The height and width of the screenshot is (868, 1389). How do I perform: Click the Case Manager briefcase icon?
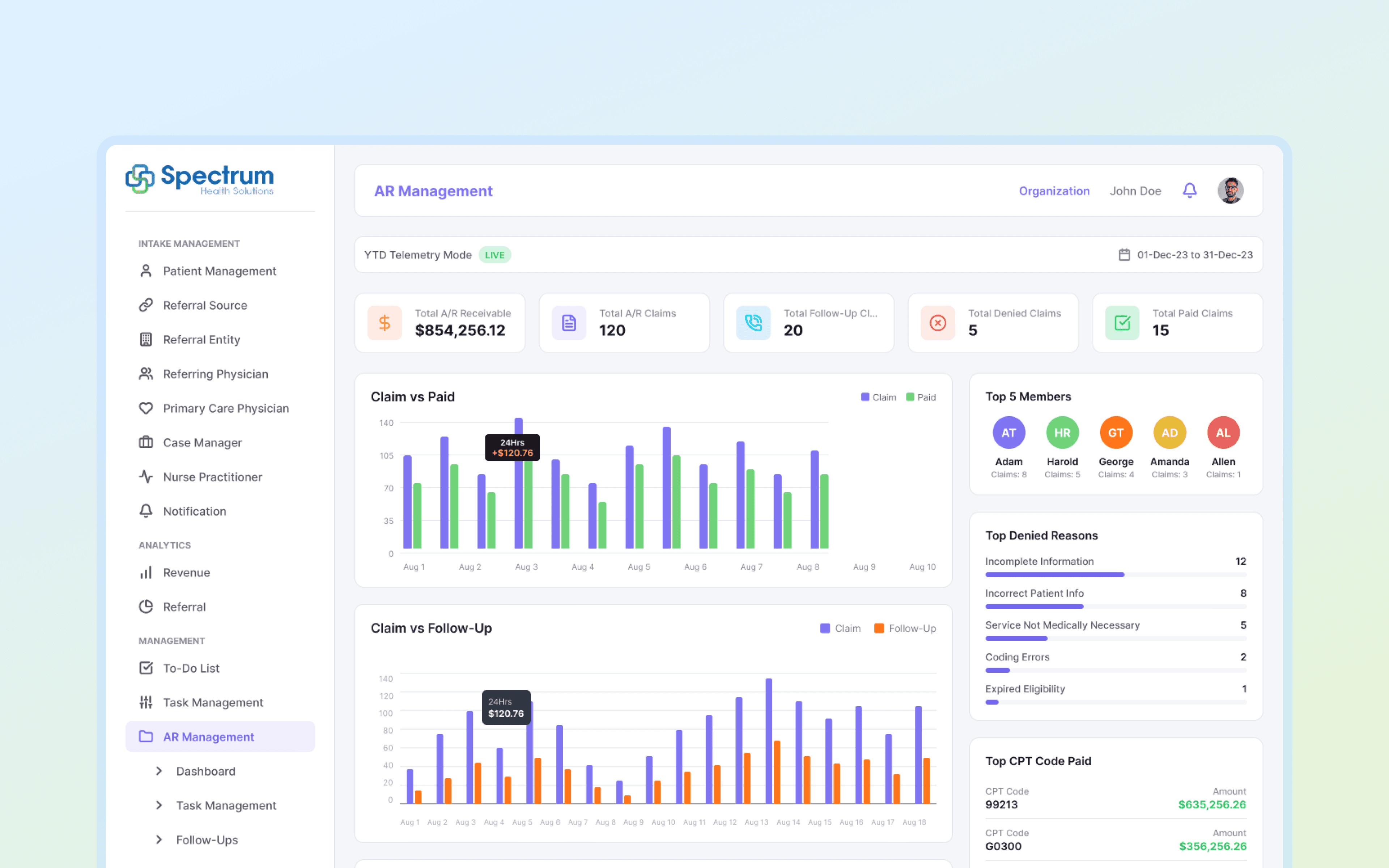[x=146, y=443]
